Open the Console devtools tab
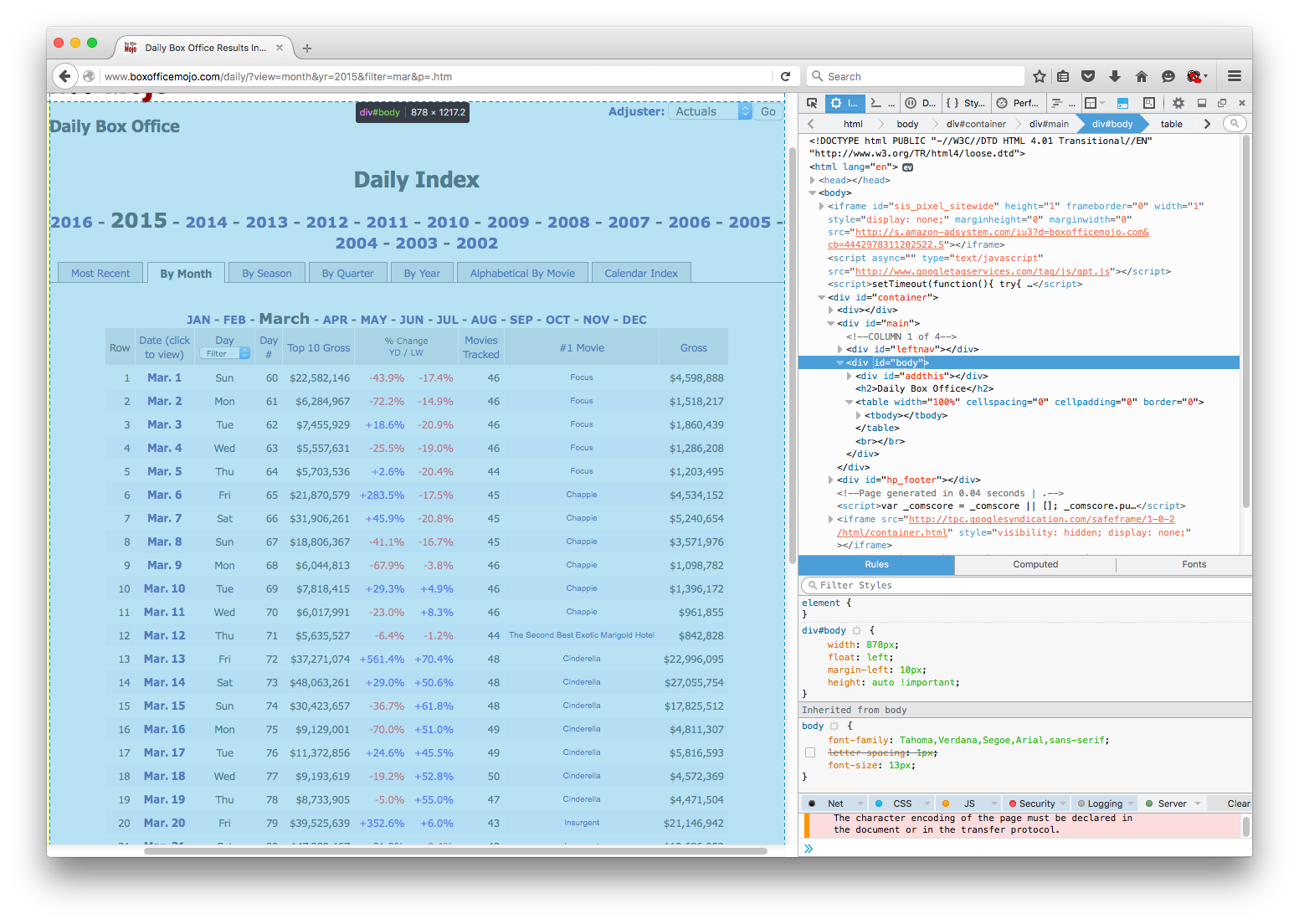Screen dimensions: 1299x924 pos(882,103)
